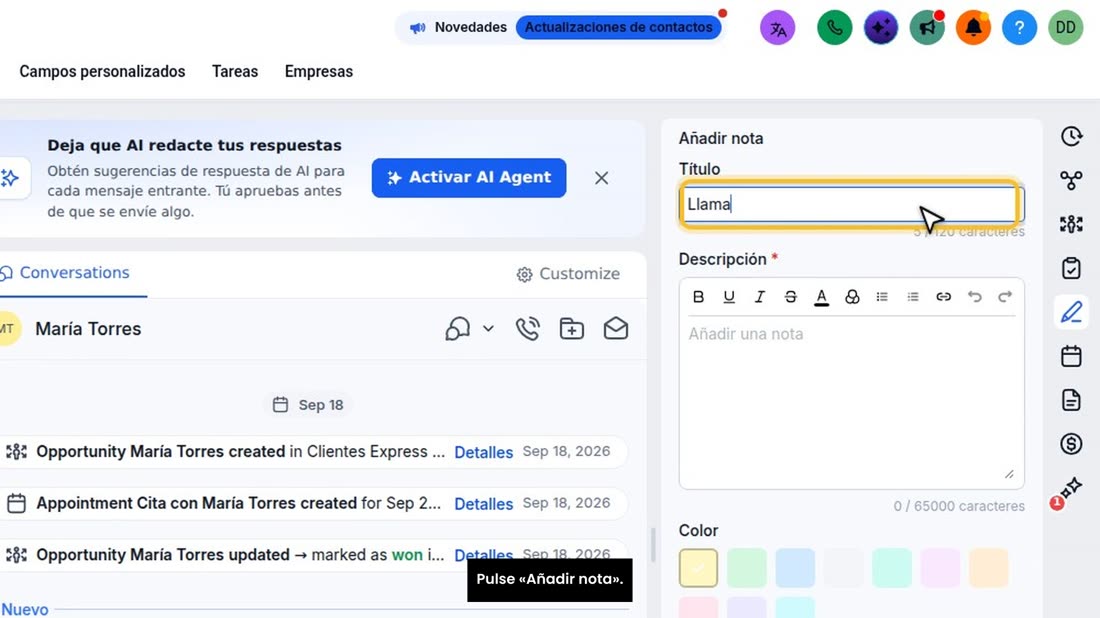
Task: Open the language translation icon
Action: tap(777, 28)
